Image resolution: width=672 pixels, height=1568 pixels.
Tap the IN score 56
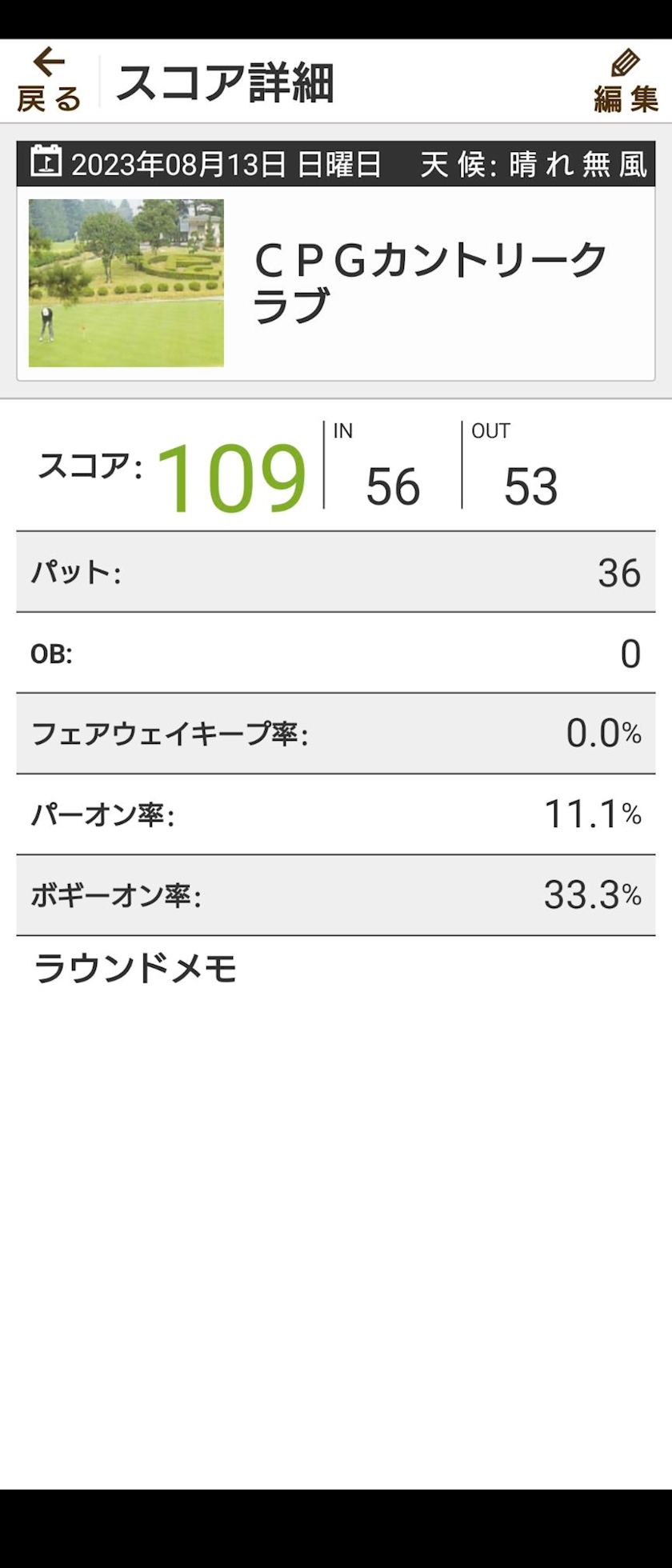click(x=393, y=486)
